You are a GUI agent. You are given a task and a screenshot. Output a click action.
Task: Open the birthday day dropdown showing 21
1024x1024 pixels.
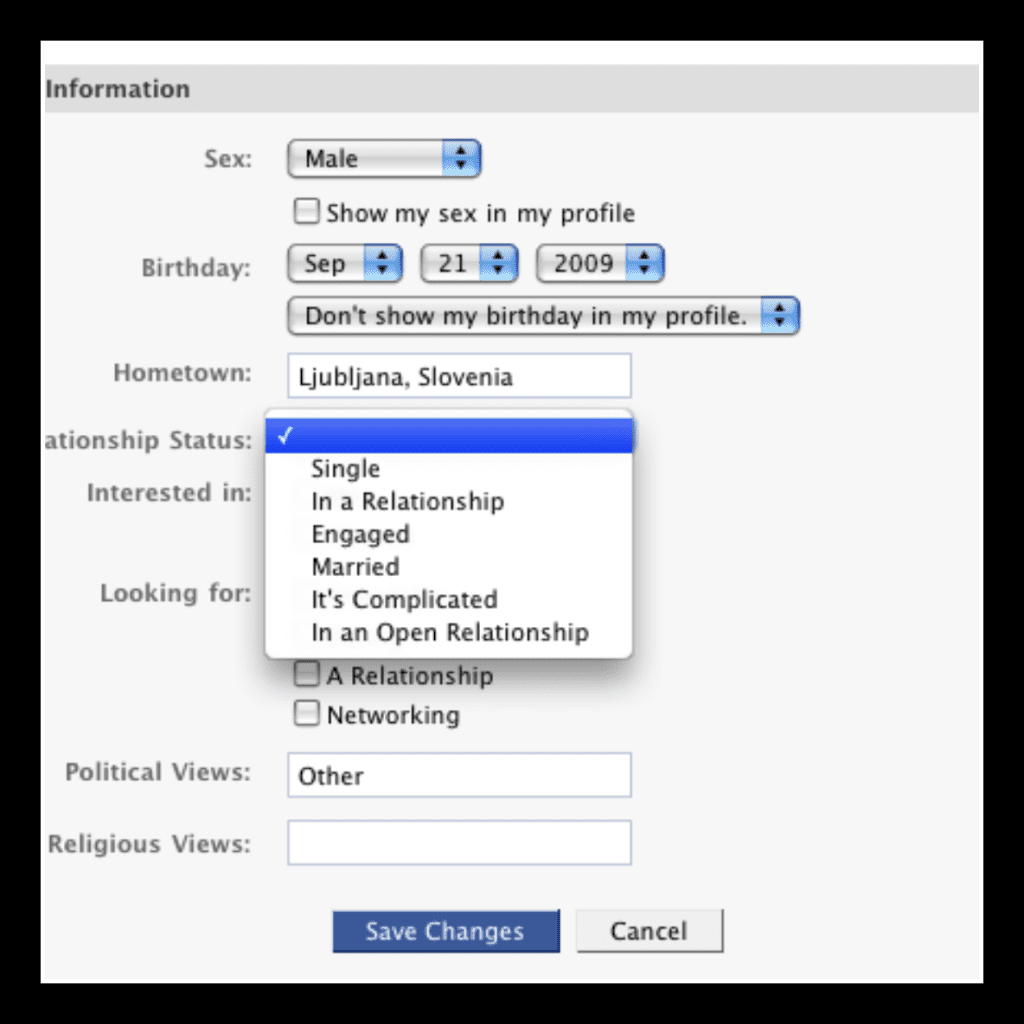(x=469, y=263)
